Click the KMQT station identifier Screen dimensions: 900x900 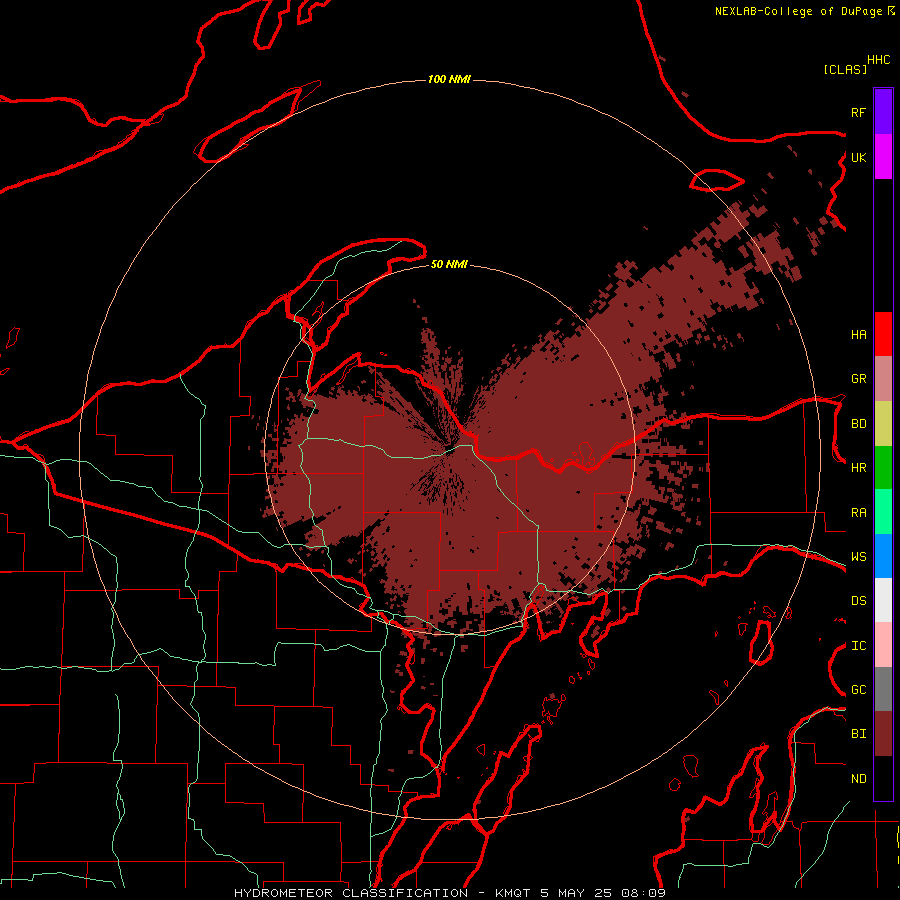click(x=514, y=893)
